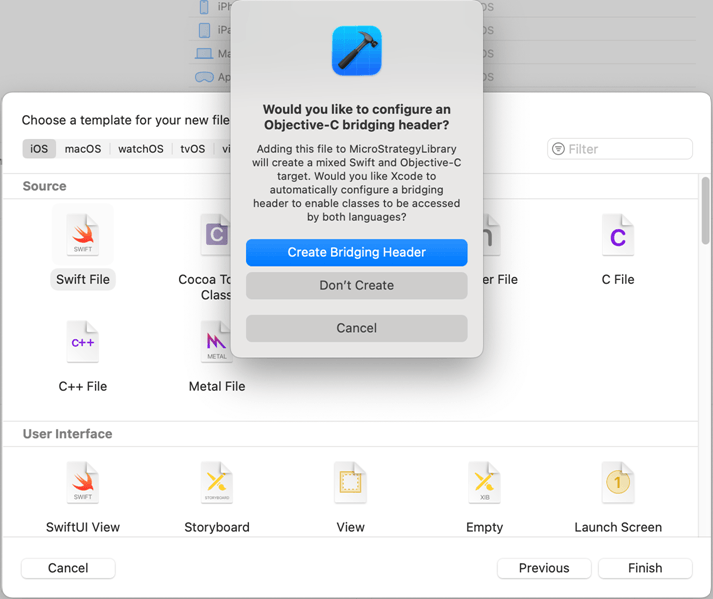Click the Storyboard label
713x599 pixels.
click(x=217, y=527)
